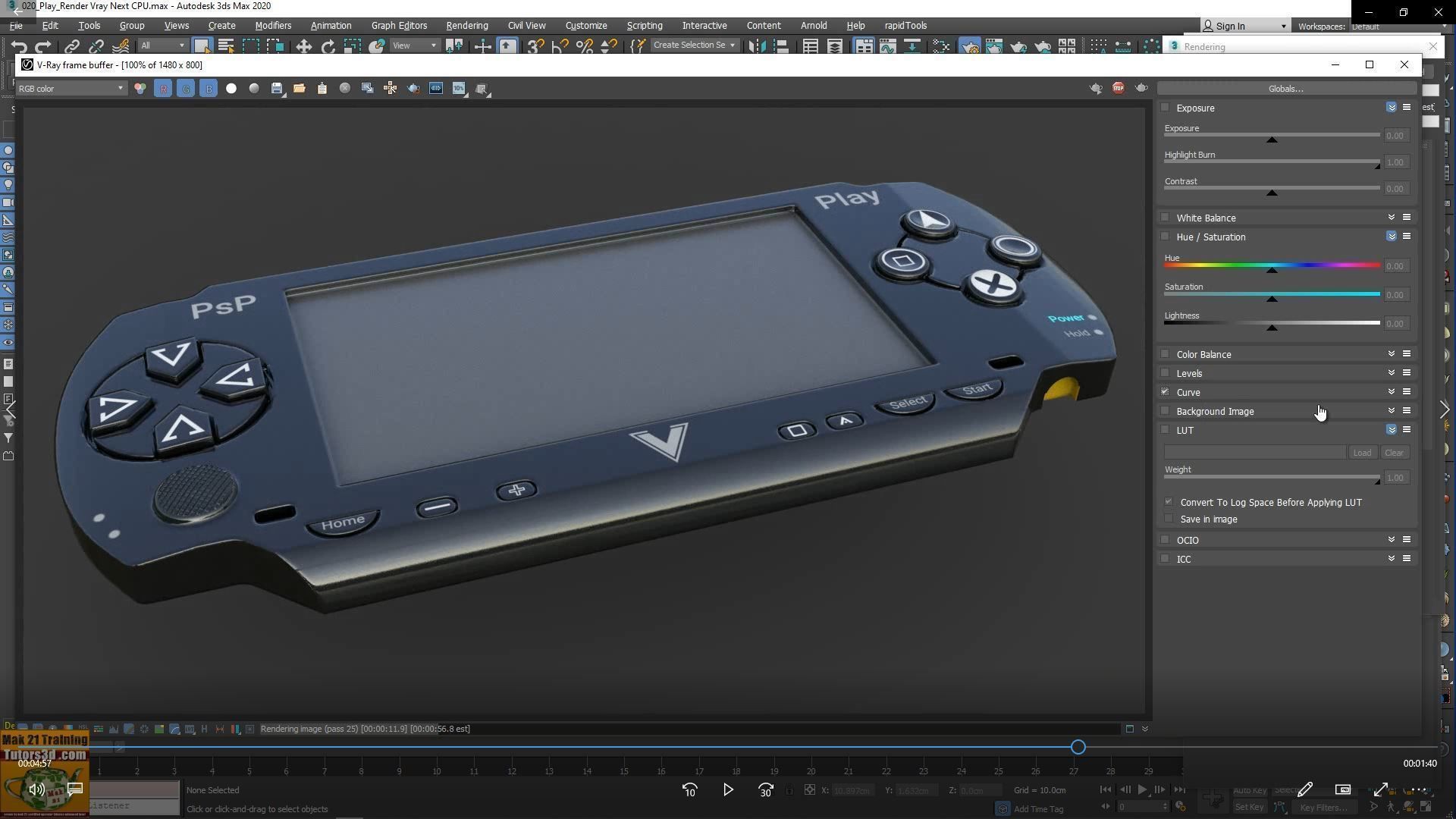
Task: Toggle the blue channel button
Action: point(209,89)
